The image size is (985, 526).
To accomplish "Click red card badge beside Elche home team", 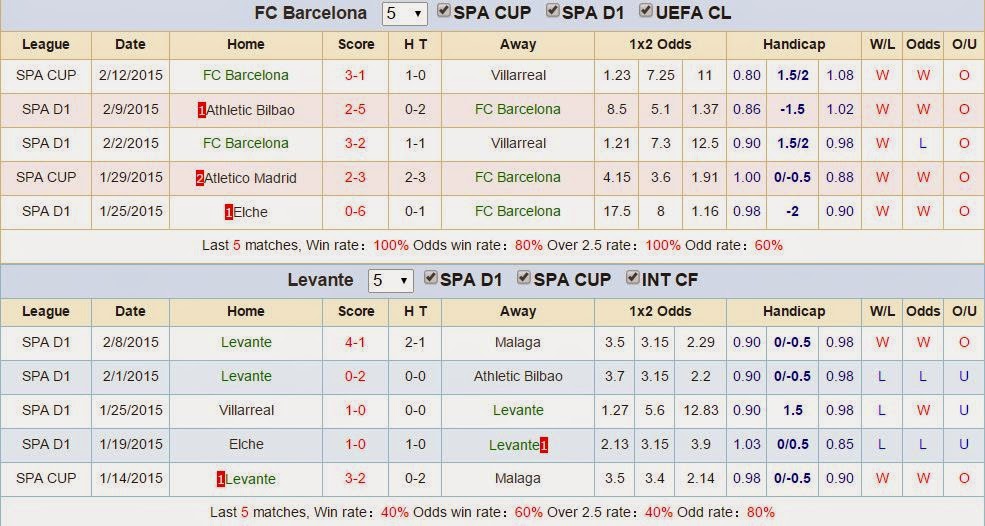I will 229,212.
